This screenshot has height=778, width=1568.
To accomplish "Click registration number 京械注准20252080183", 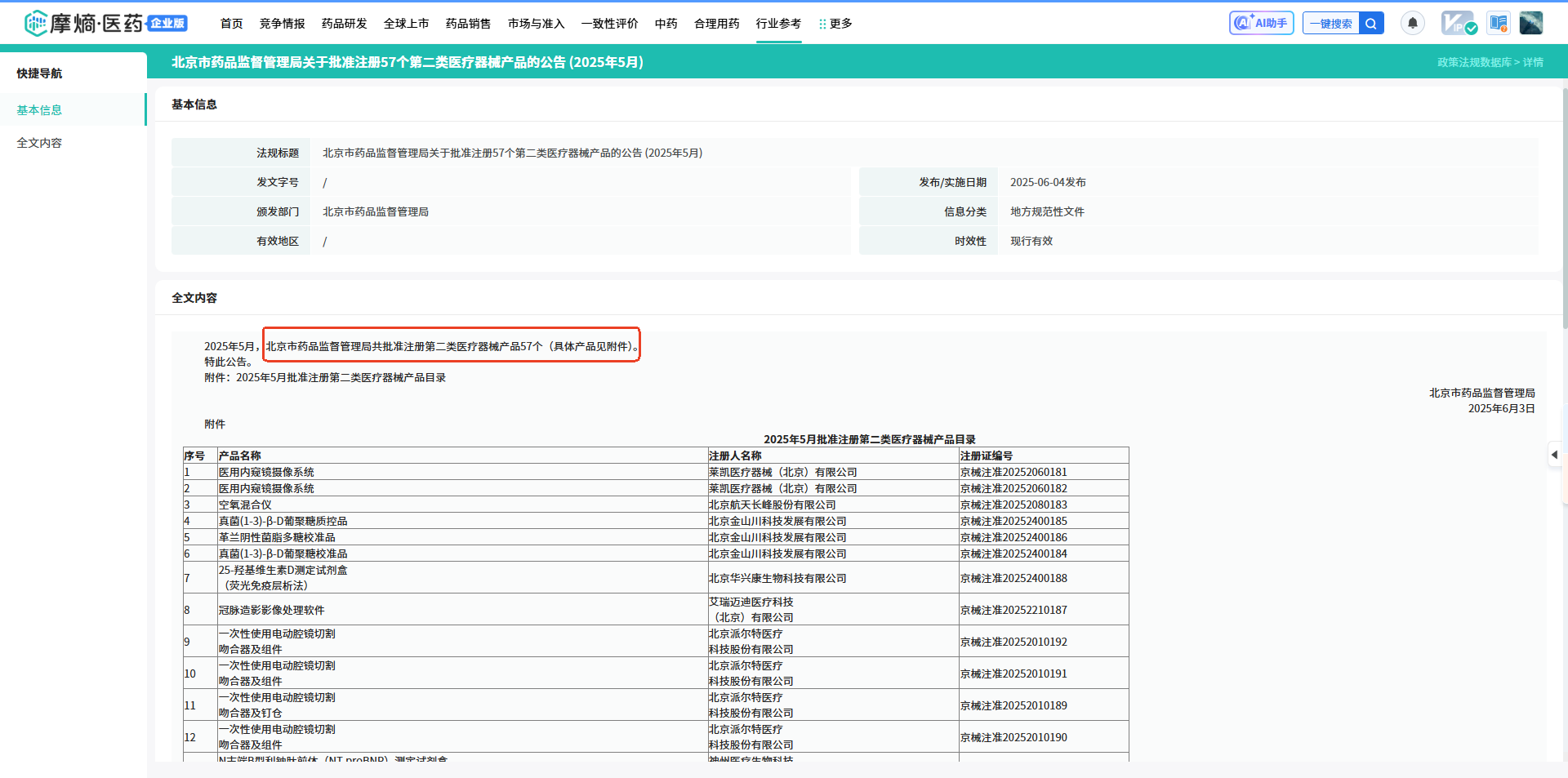I will [x=1013, y=505].
